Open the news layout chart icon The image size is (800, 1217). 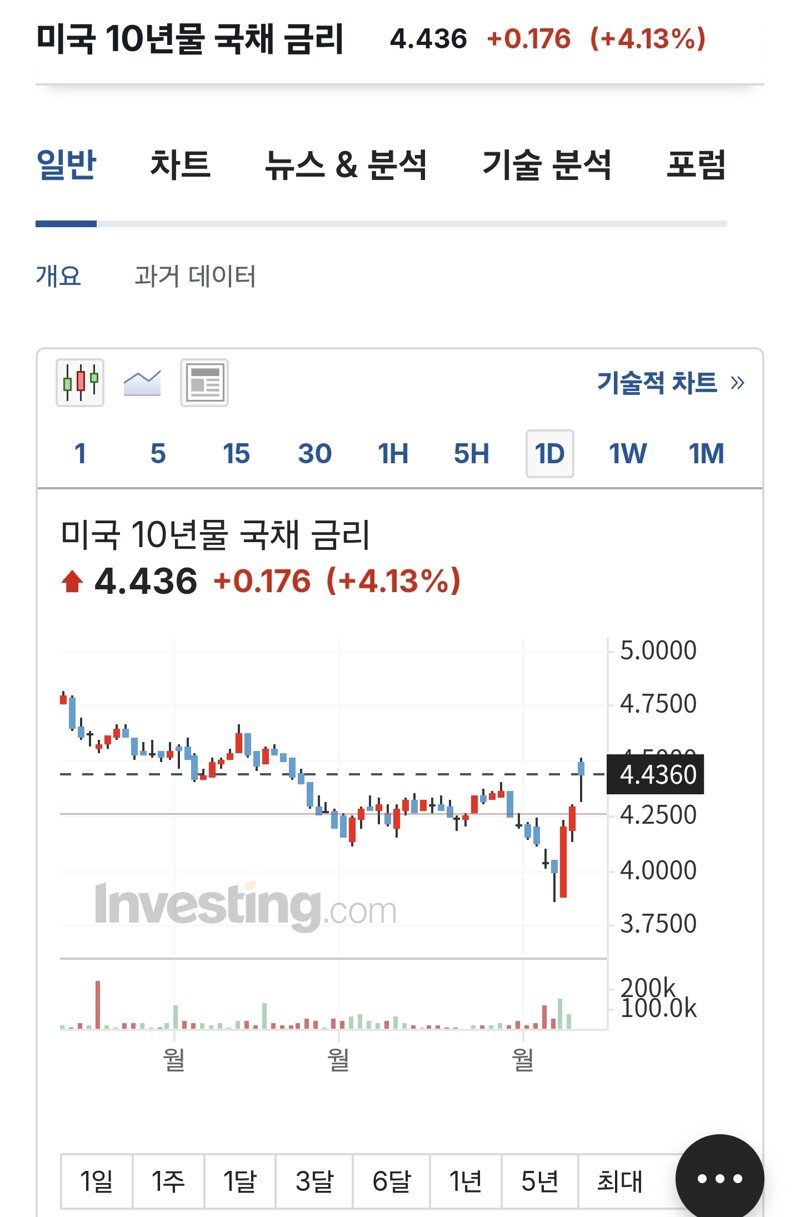click(204, 383)
